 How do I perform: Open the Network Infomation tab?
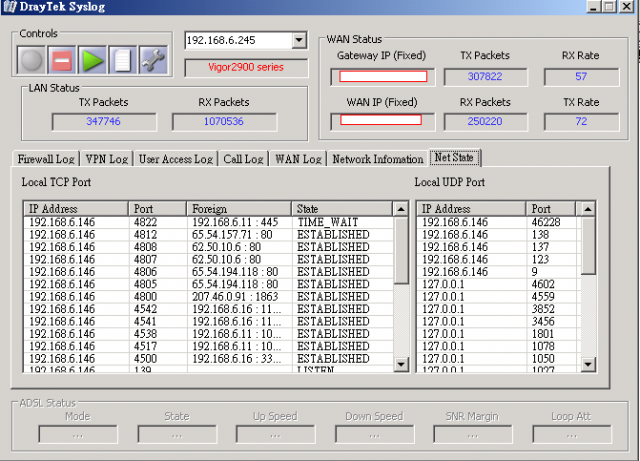coord(378,159)
